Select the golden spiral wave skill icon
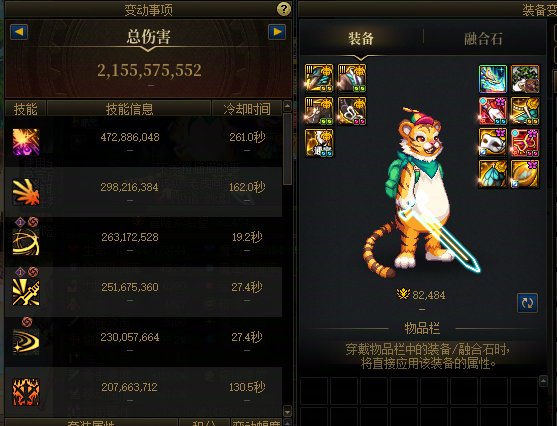557x426 pixels. click(26, 342)
